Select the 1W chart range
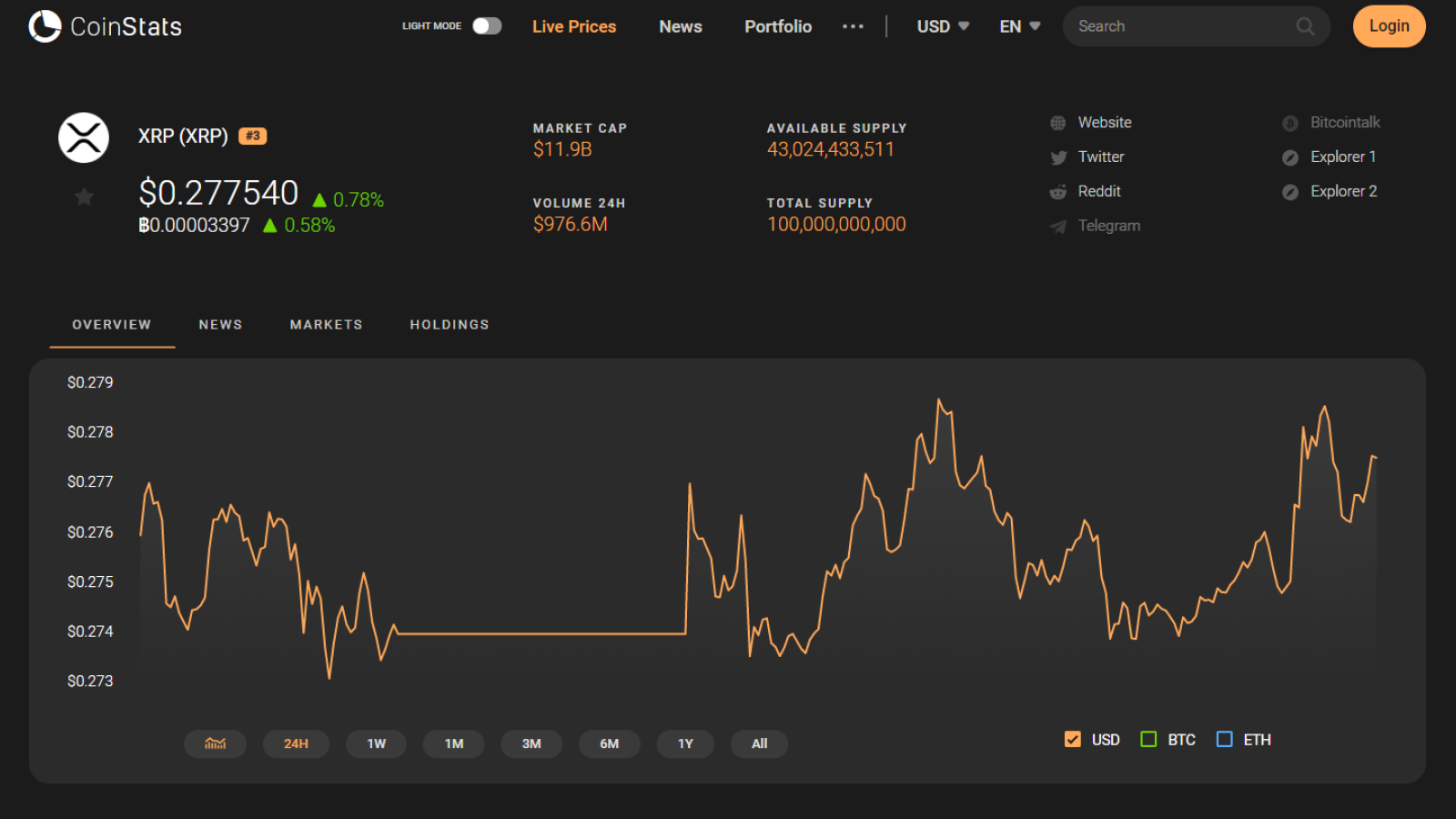Image resolution: width=1456 pixels, height=819 pixels. (x=376, y=743)
